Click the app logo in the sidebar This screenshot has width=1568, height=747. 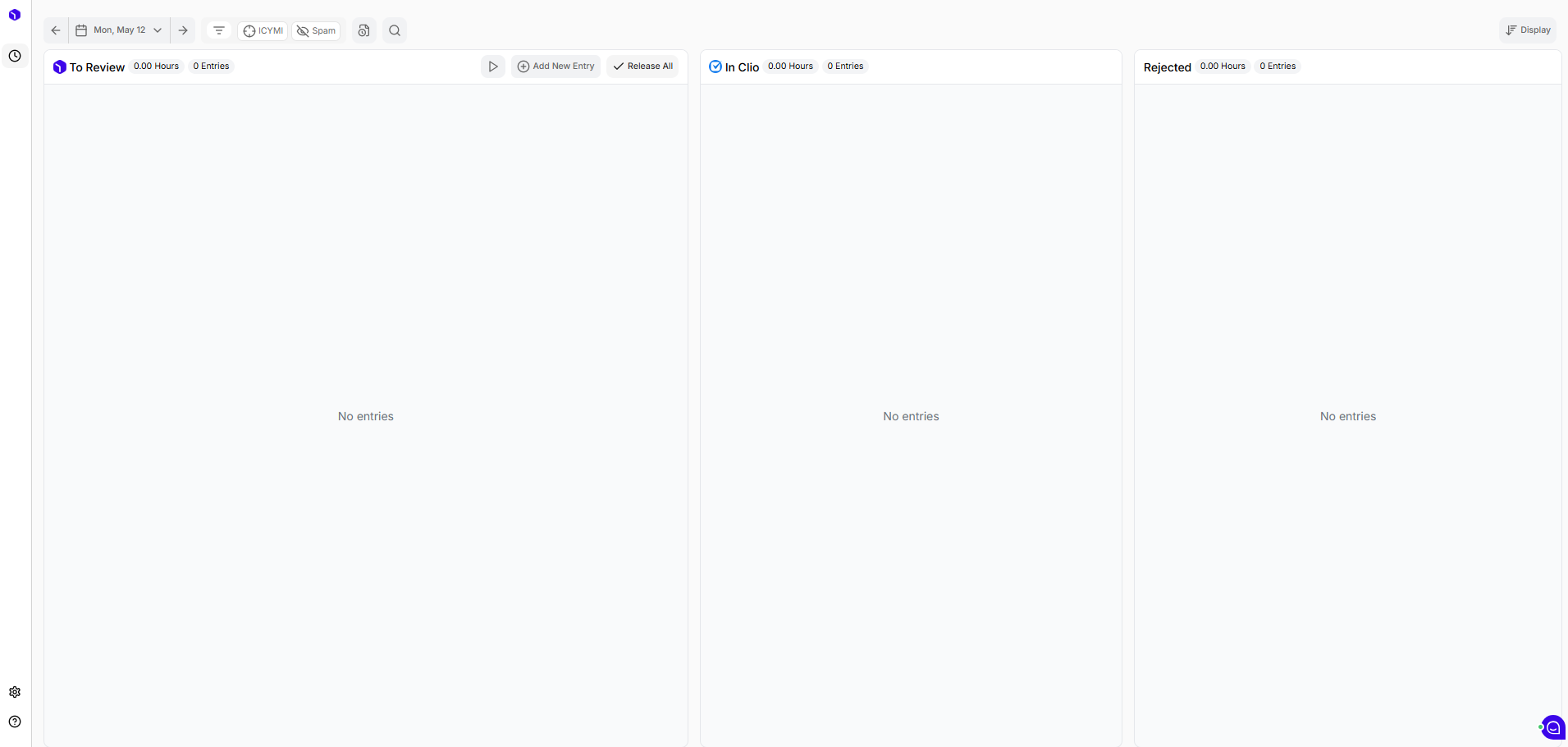[x=15, y=15]
